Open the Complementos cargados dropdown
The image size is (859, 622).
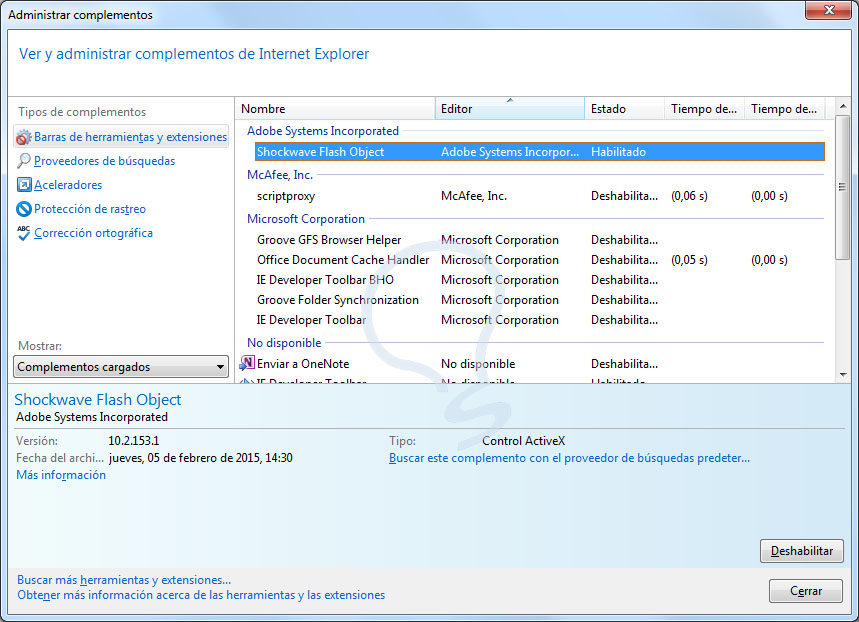pos(121,367)
